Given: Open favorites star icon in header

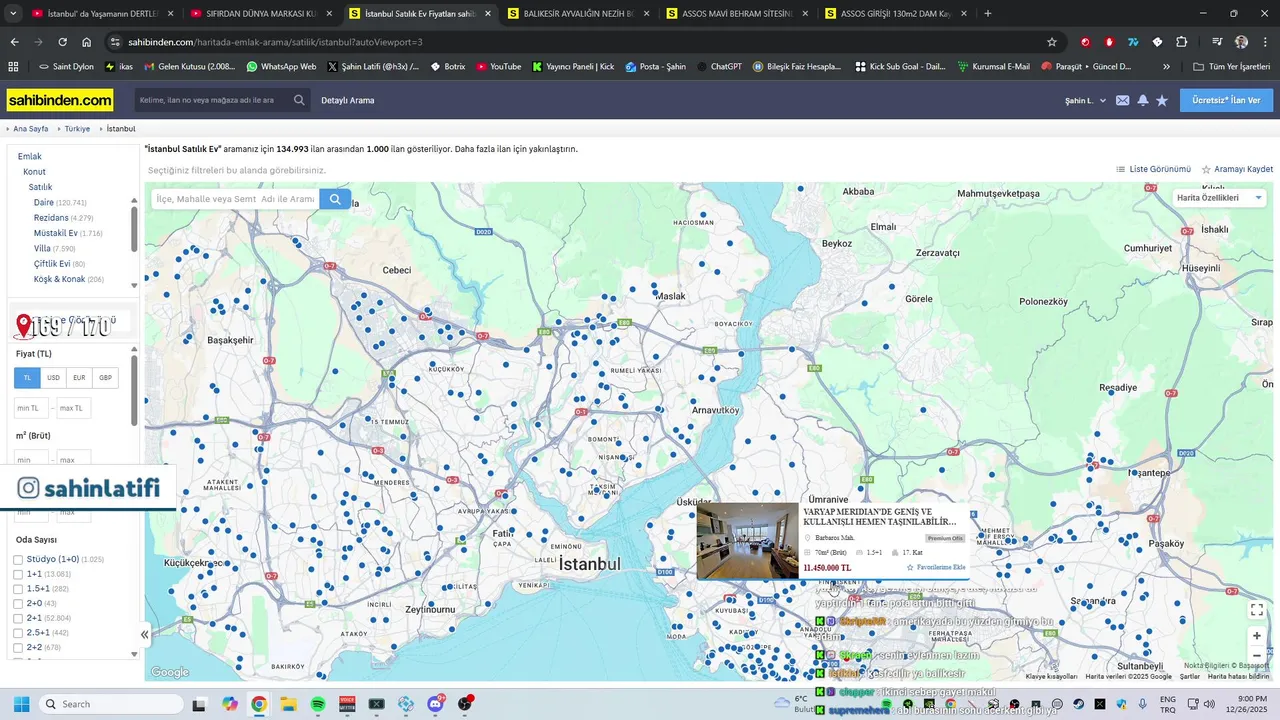Looking at the screenshot, I should click(x=1162, y=100).
